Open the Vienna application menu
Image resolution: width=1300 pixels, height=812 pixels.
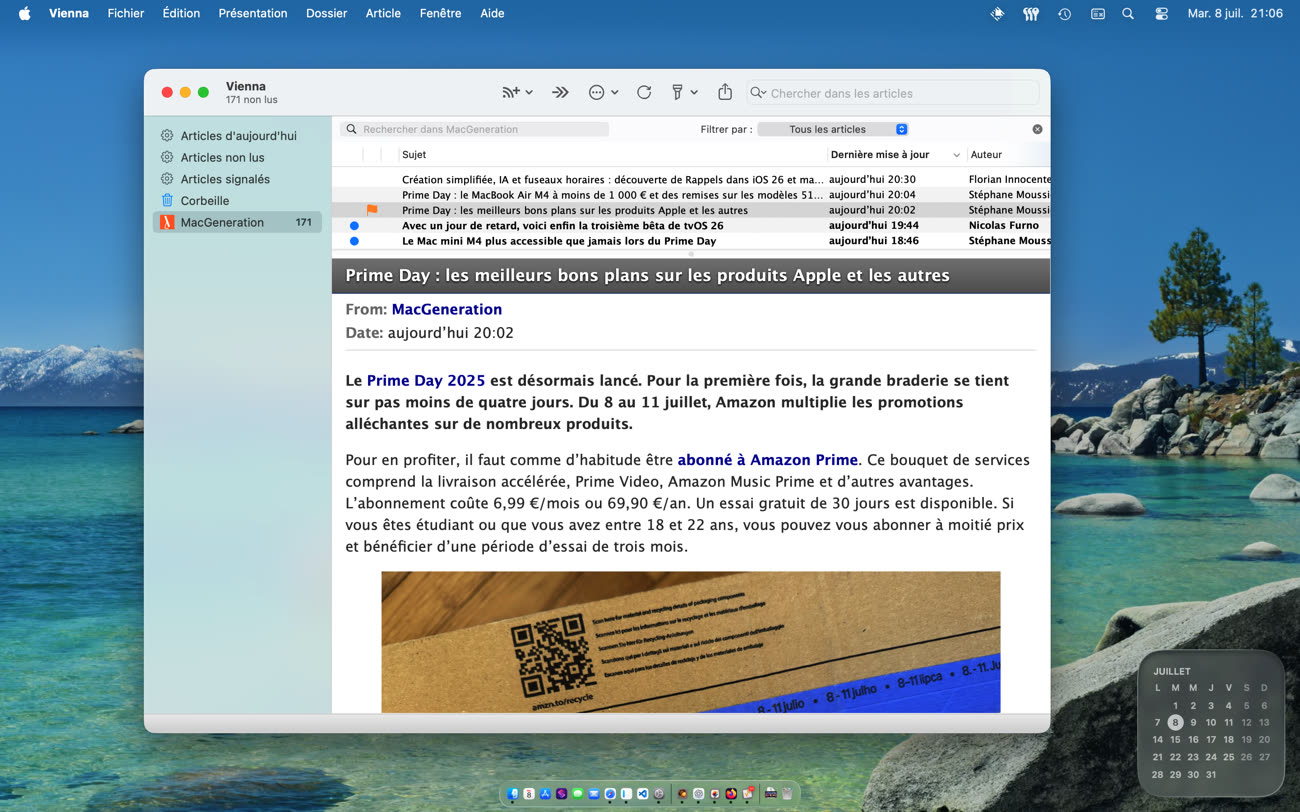(x=69, y=13)
